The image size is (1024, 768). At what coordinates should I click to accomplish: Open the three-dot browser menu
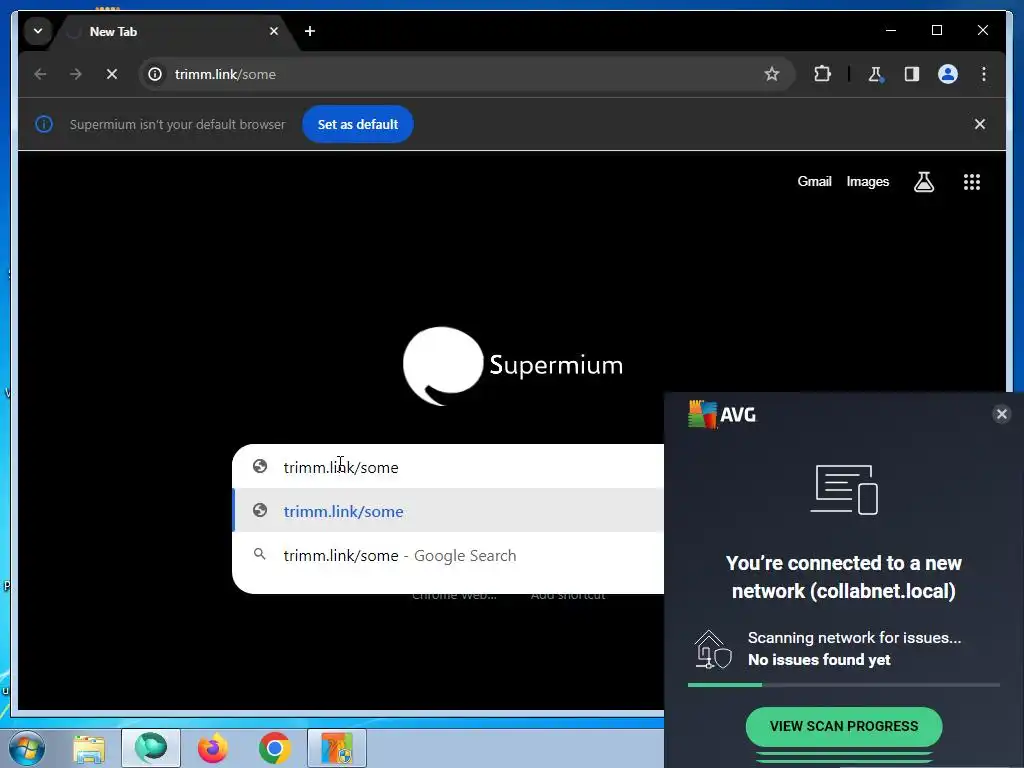pyautogui.click(x=984, y=74)
